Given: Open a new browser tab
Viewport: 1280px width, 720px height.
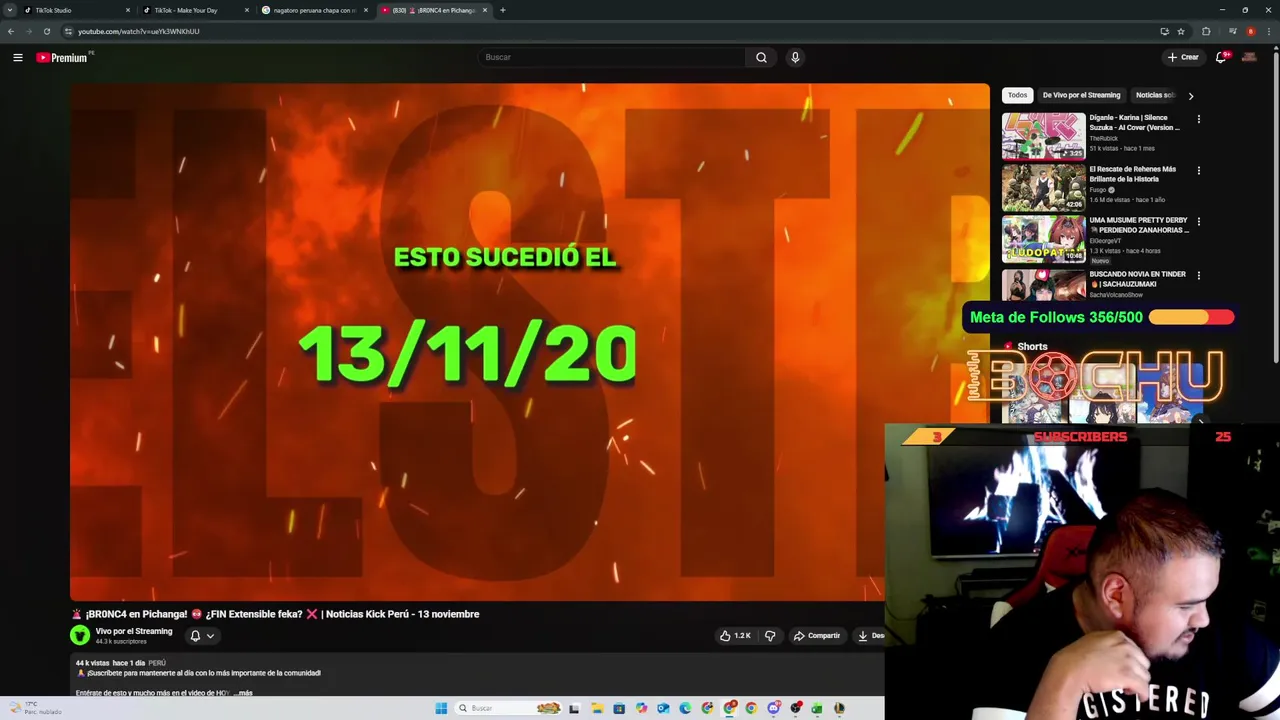Looking at the screenshot, I should (503, 10).
